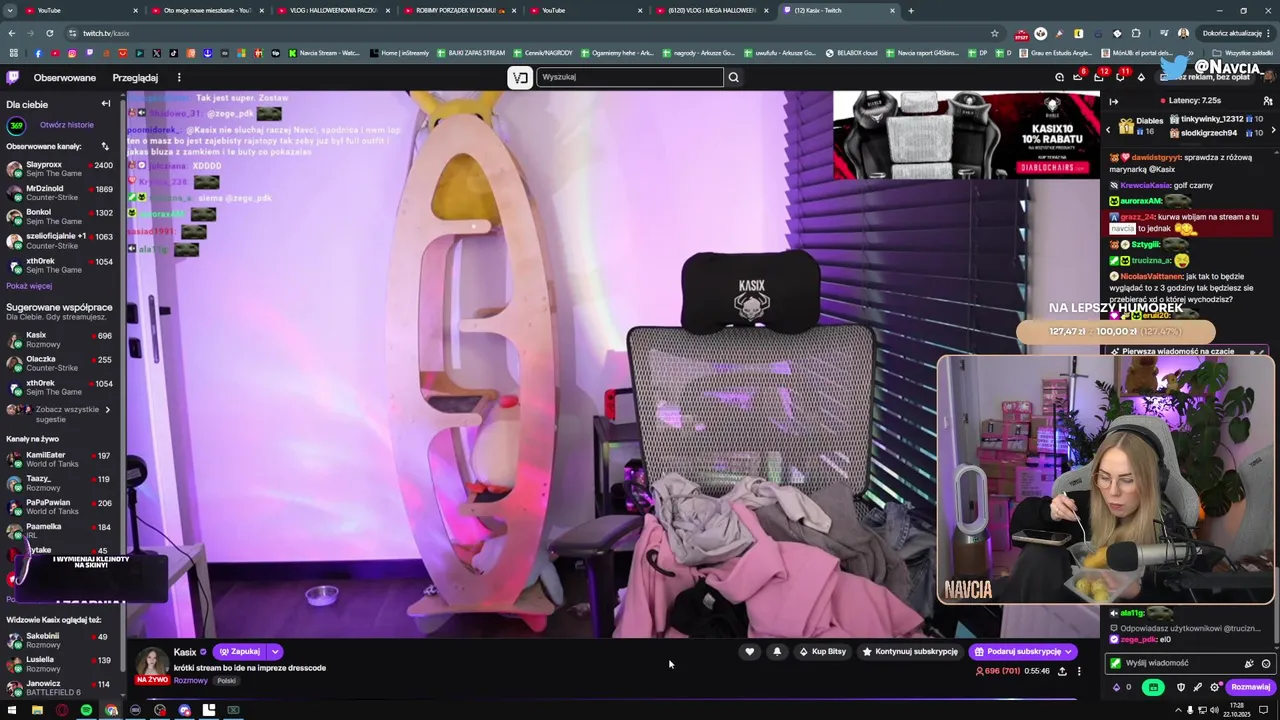
Task: Select the MrDzinold channel in the sidebar
Action: click(60, 192)
